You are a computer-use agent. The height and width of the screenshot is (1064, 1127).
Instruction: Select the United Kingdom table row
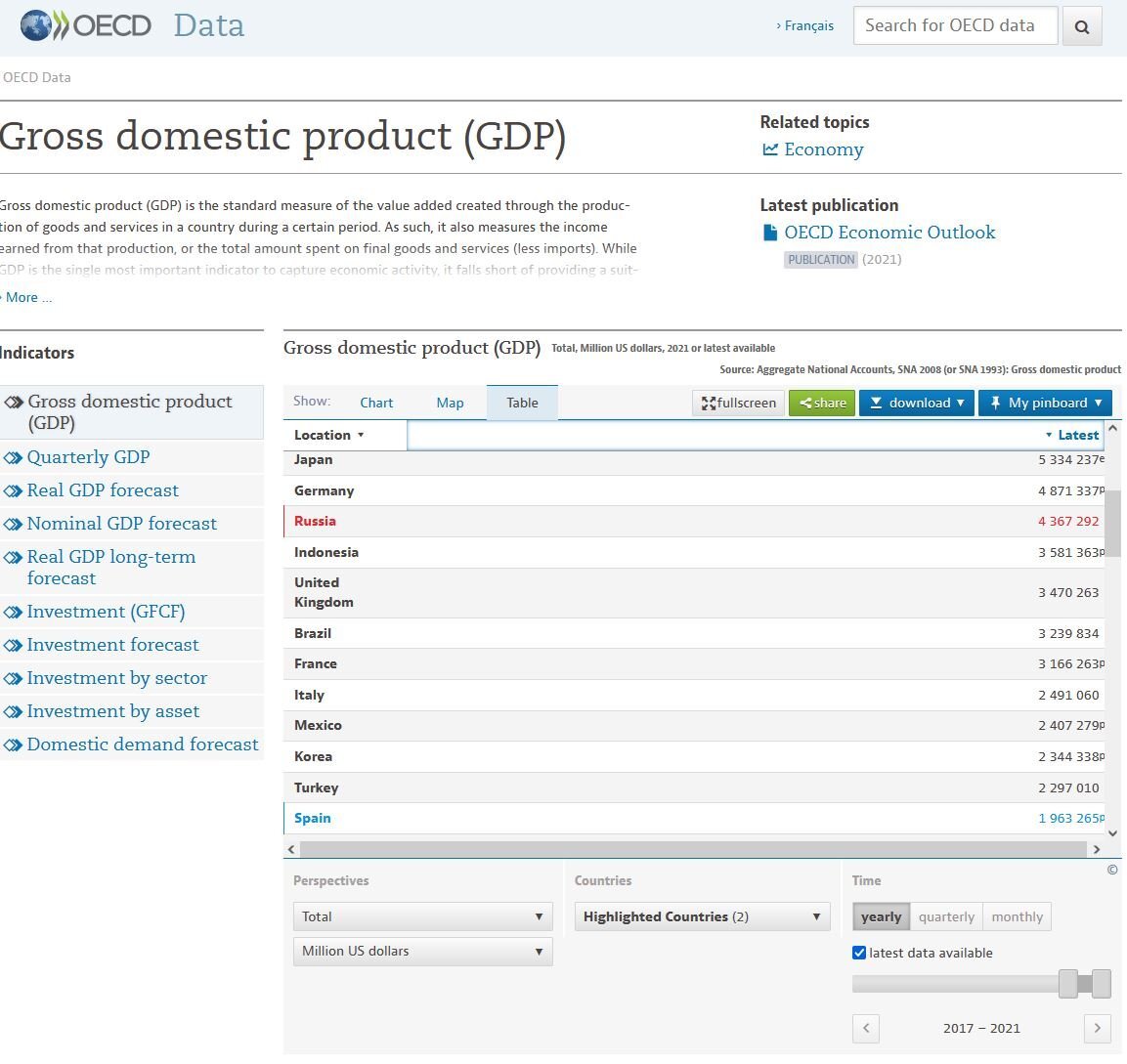pyautogui.click(x=694, y=593)
